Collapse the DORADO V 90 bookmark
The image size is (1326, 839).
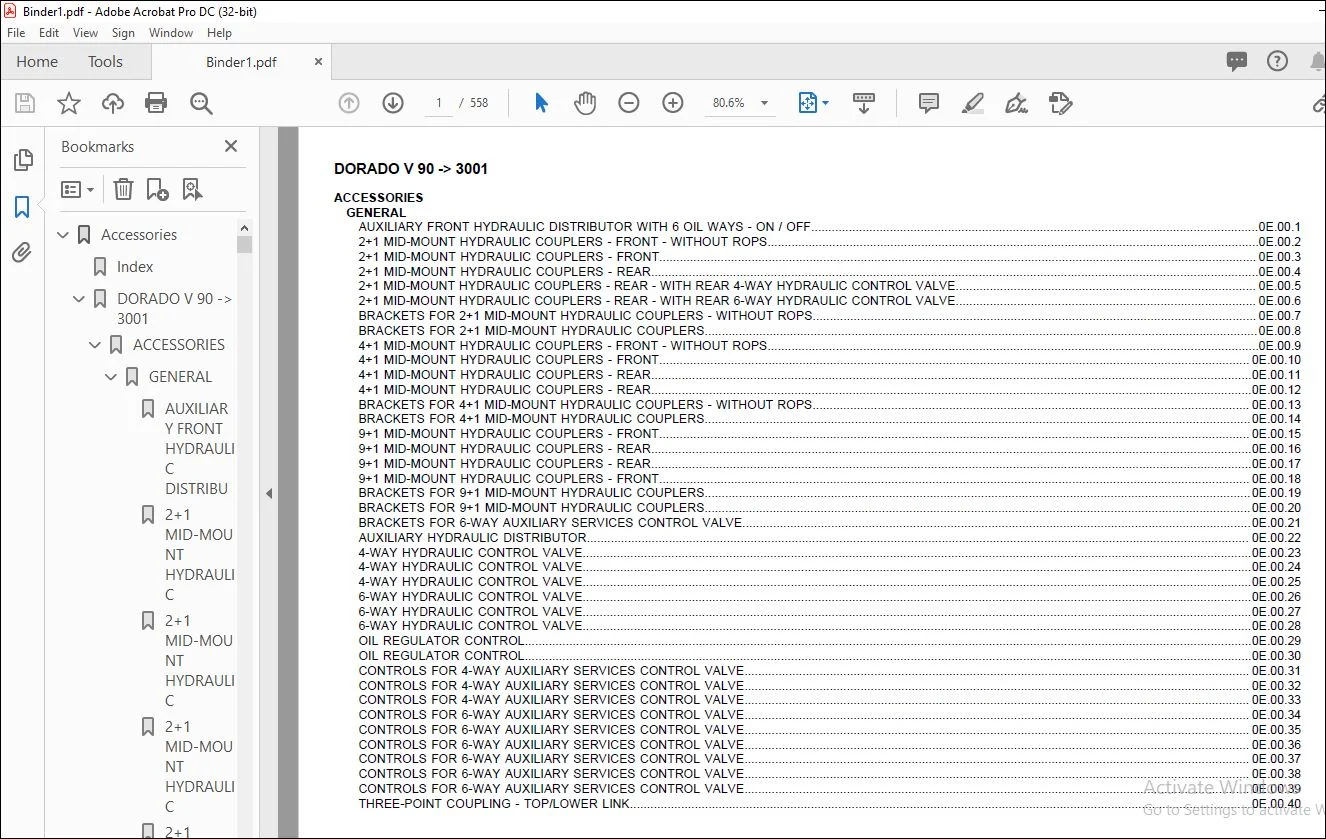tap(80, 299)
